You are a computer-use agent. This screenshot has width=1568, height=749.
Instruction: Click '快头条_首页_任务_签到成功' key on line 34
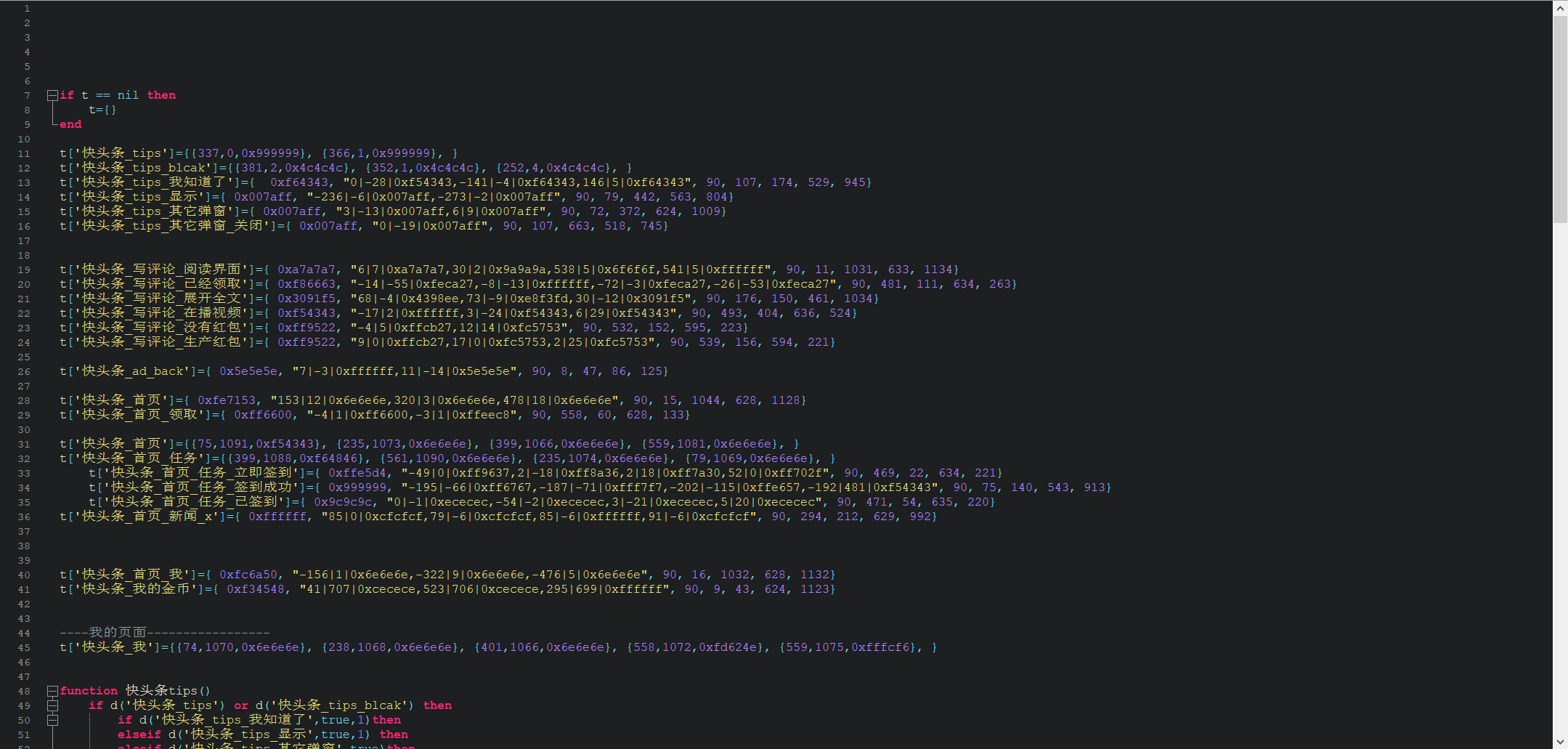[201, 487]
